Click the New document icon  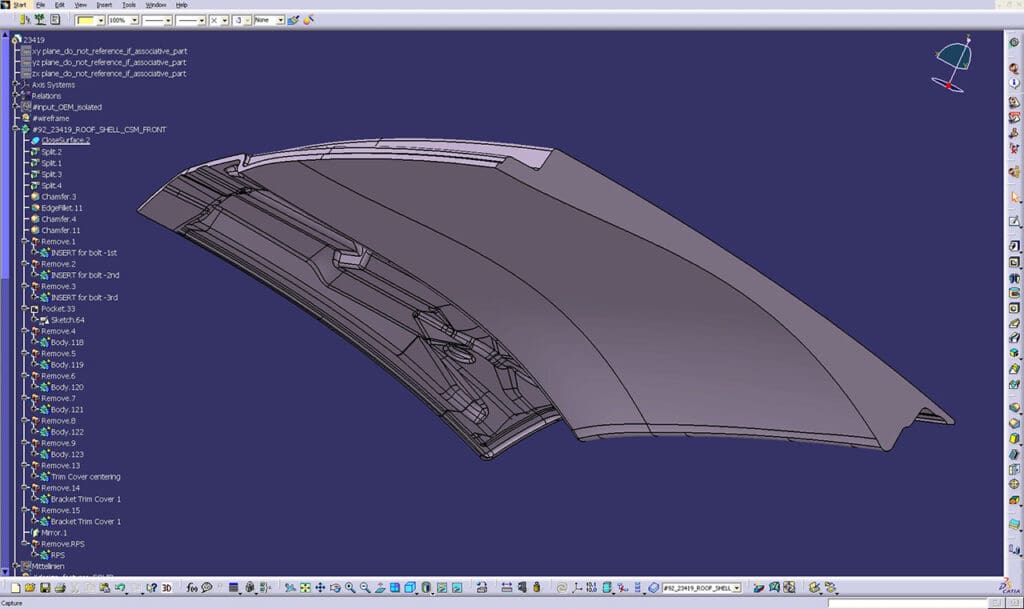click(15, 588)
